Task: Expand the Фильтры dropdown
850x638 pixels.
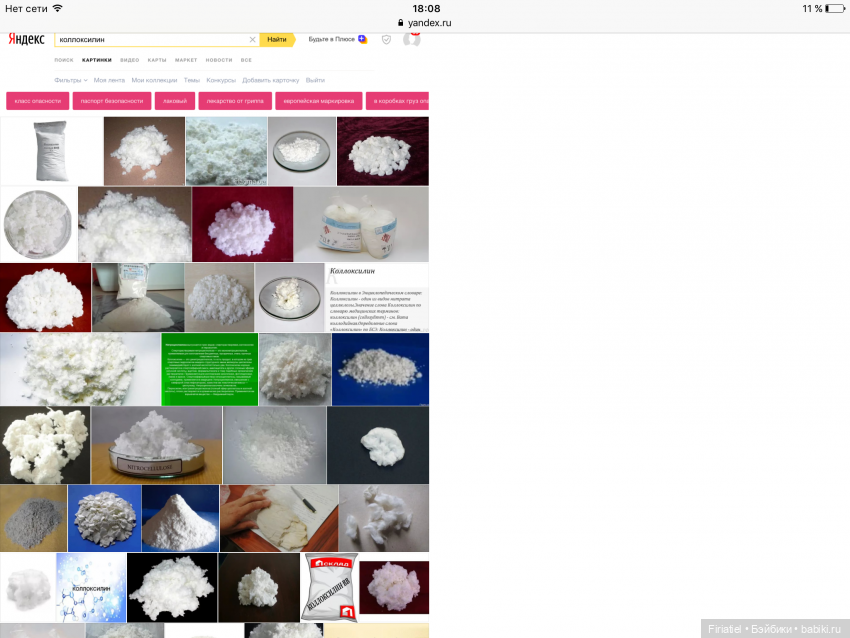Action: pos(70,80)
